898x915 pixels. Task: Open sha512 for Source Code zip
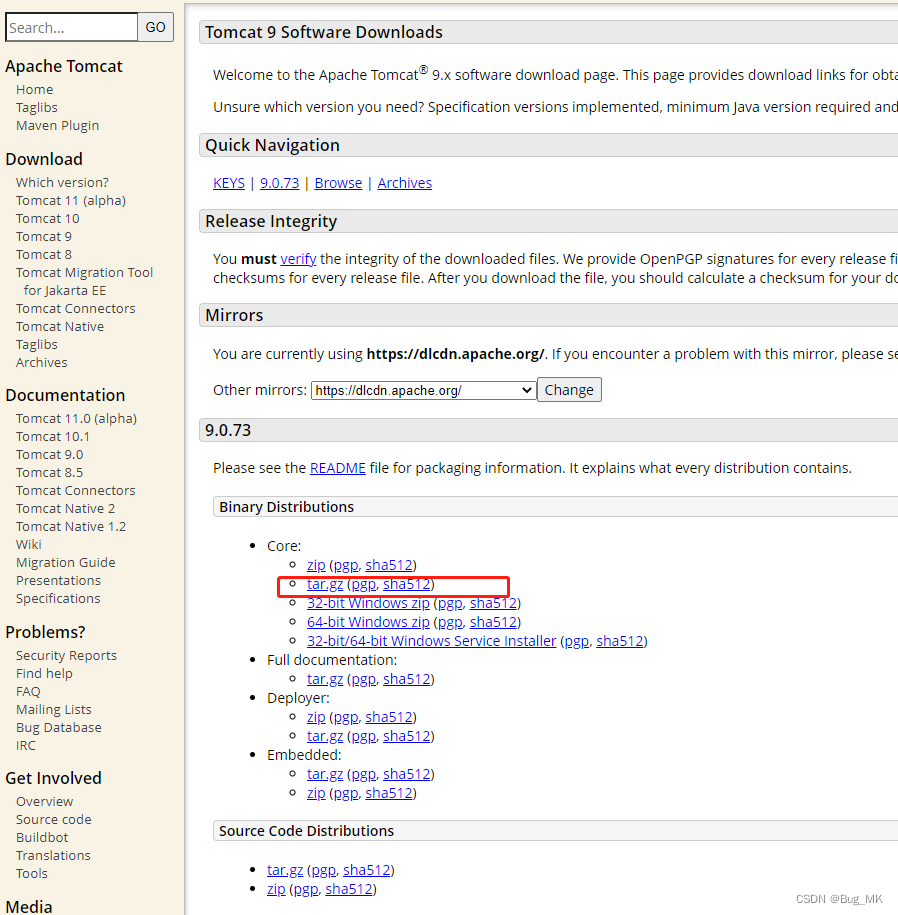(x=349, y=889)
